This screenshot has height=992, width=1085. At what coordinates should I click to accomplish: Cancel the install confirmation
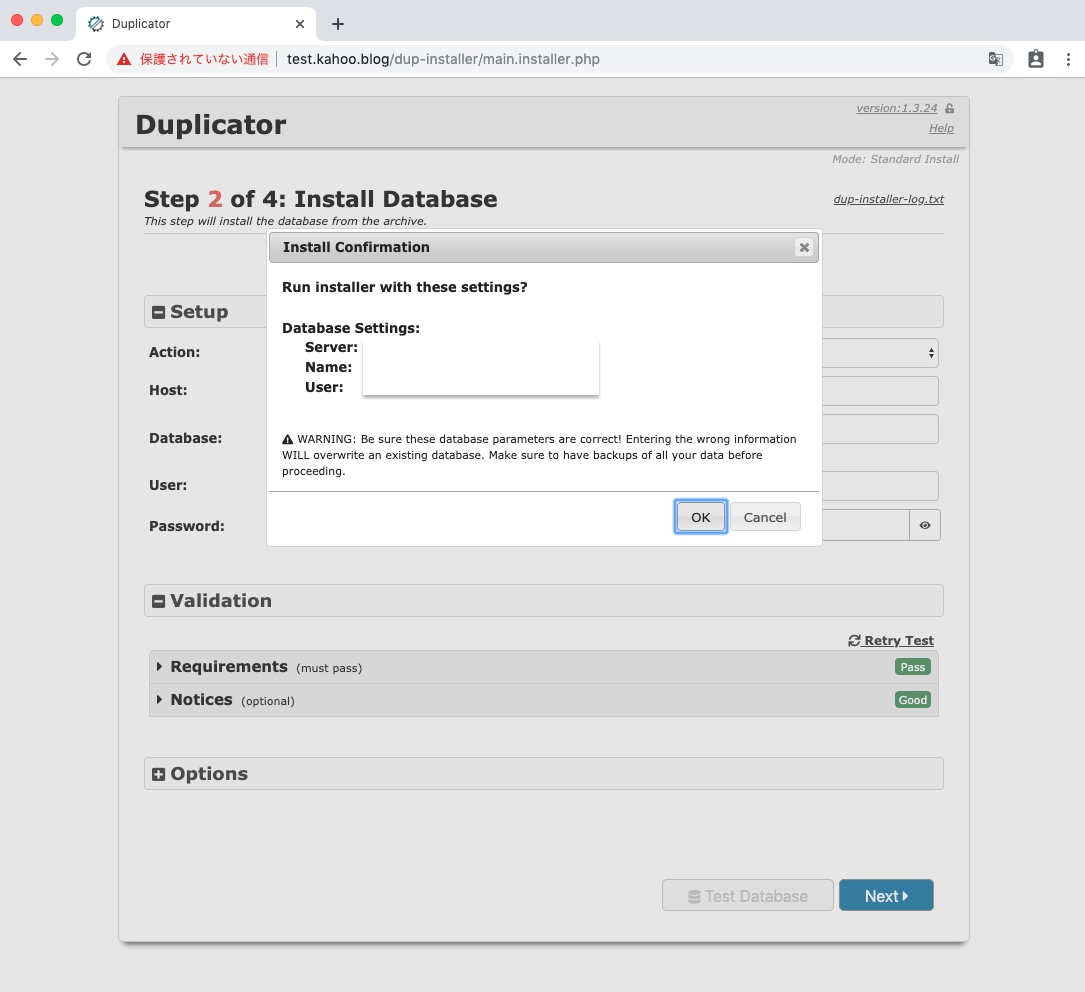coord(765,517)
